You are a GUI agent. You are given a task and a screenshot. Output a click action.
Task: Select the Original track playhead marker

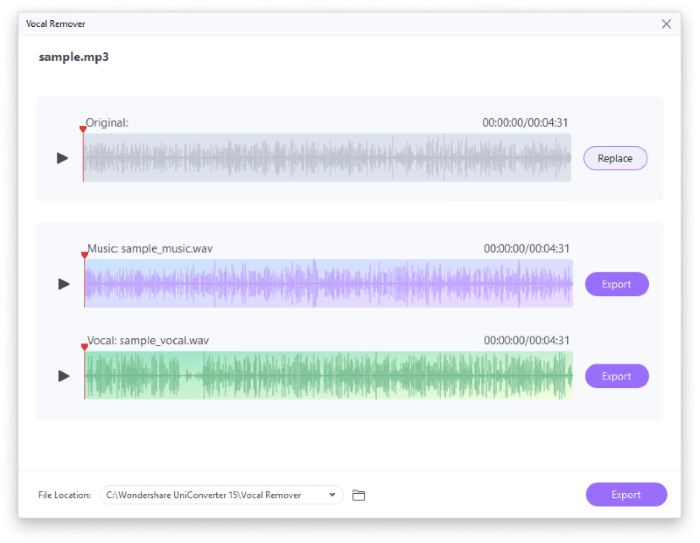click(x=83, y=129)
